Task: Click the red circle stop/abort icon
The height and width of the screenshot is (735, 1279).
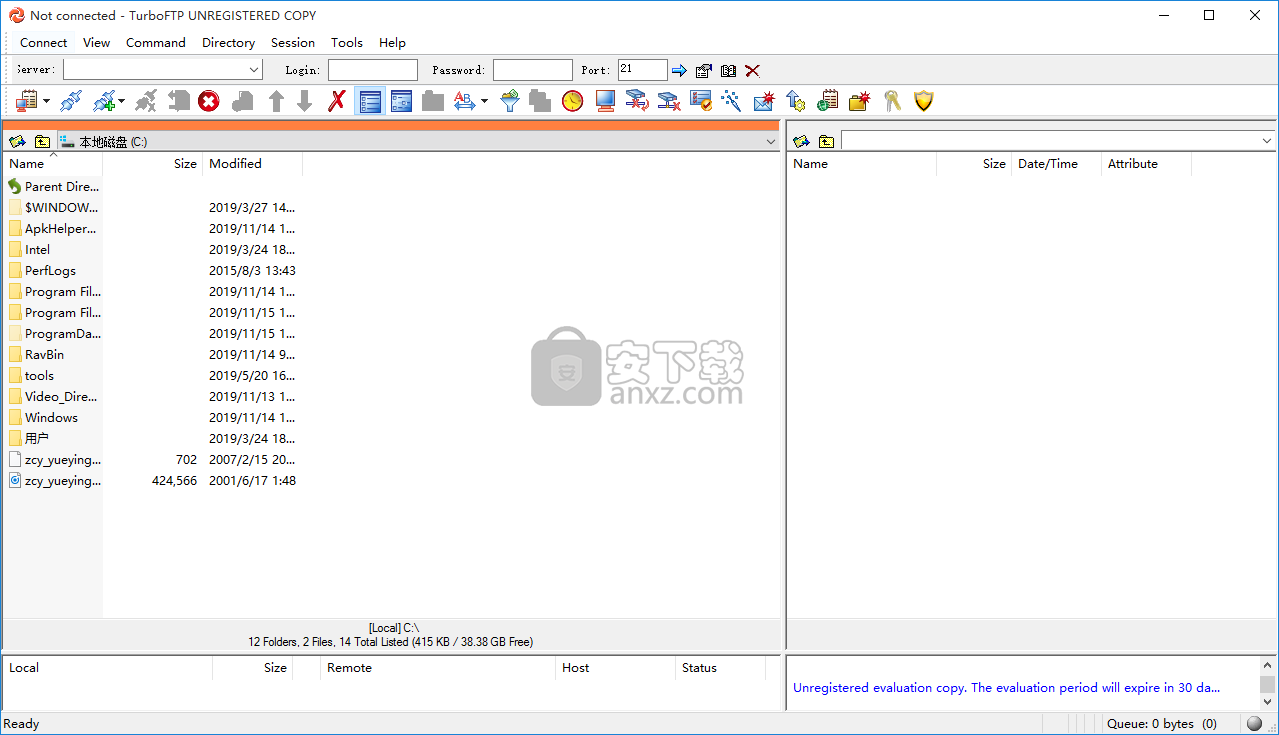Action: pyautogui.click(x=208, y=101)
